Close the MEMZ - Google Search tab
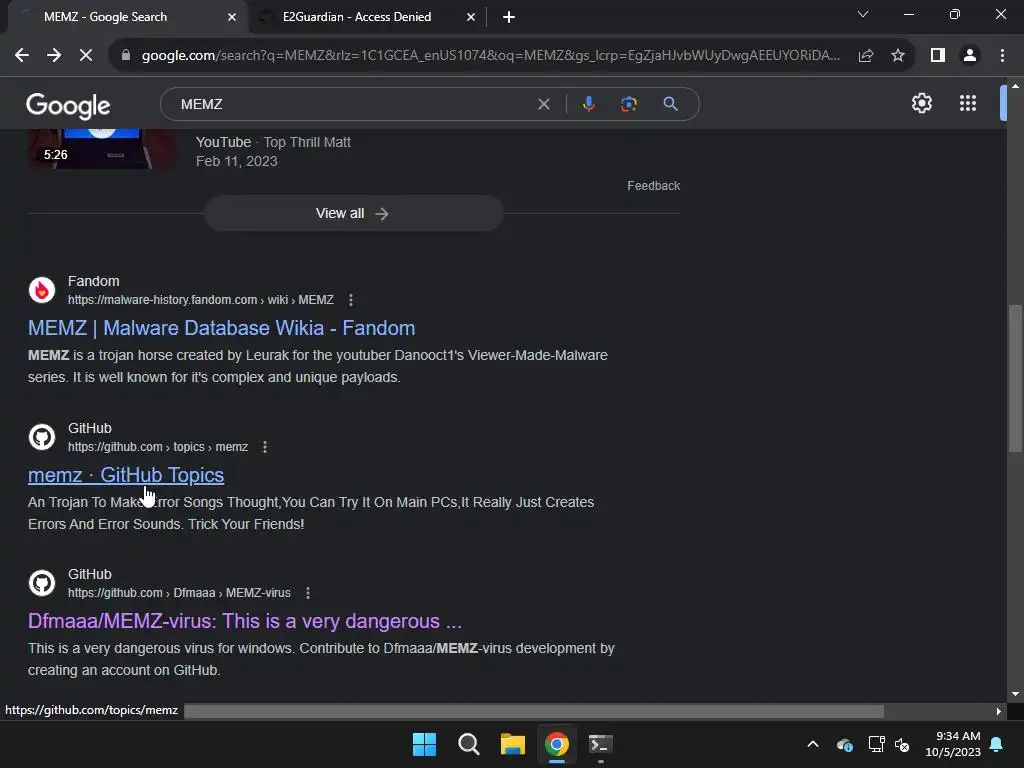 coord(232,17)
